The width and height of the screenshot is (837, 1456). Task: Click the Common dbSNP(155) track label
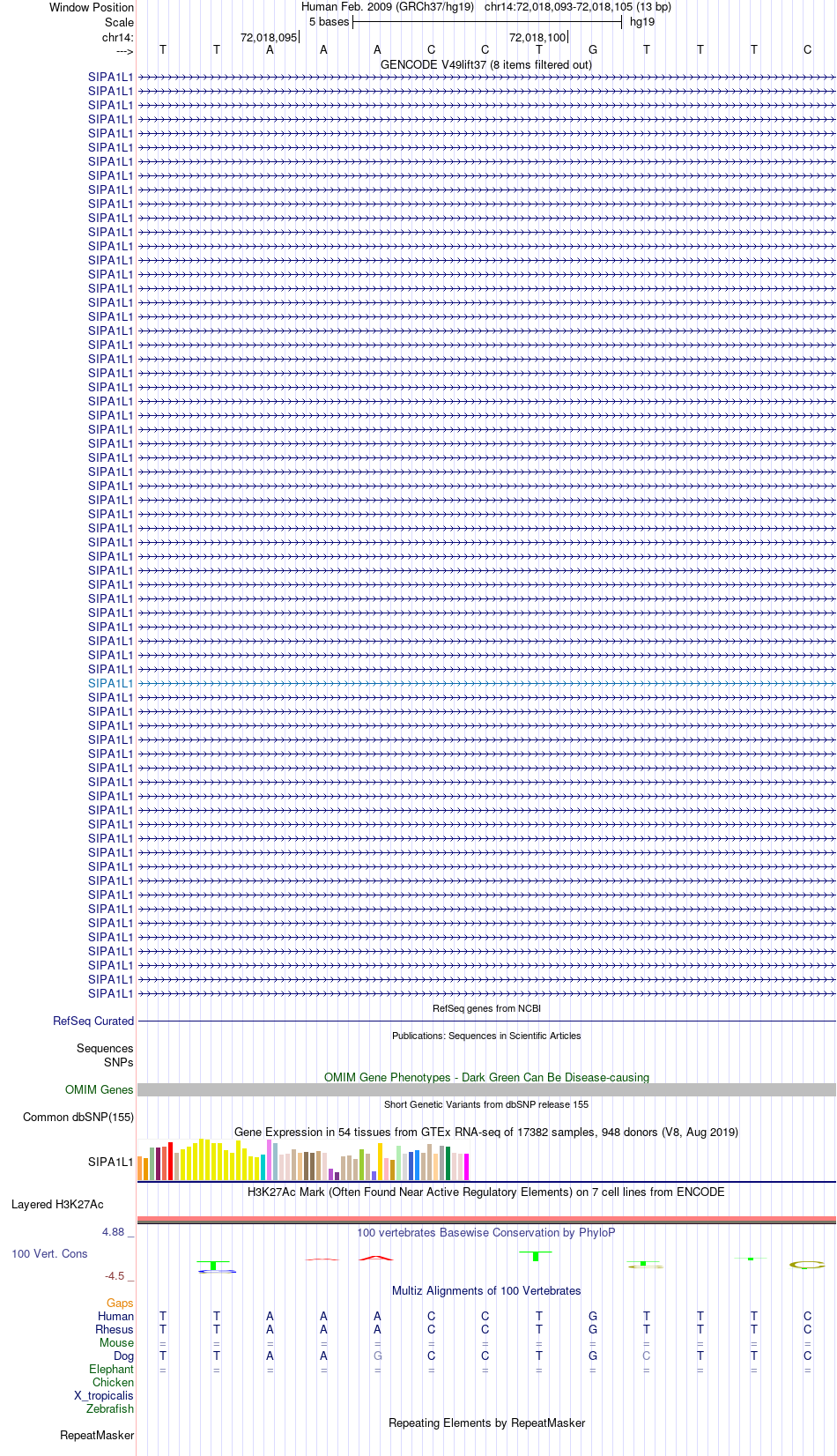point(78,1117)
